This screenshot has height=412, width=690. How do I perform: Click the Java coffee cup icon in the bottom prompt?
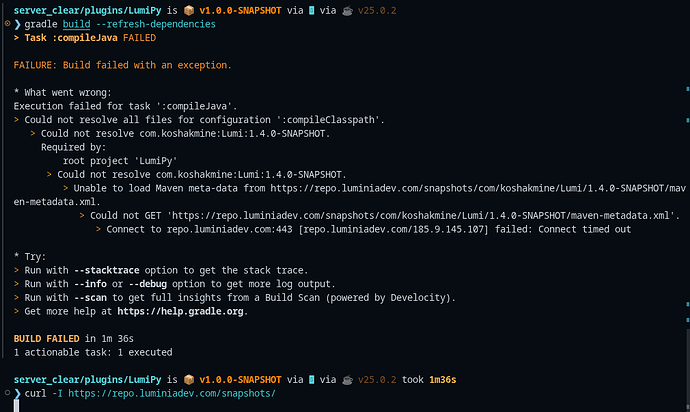pyautogui.click(x=348, y=379)
